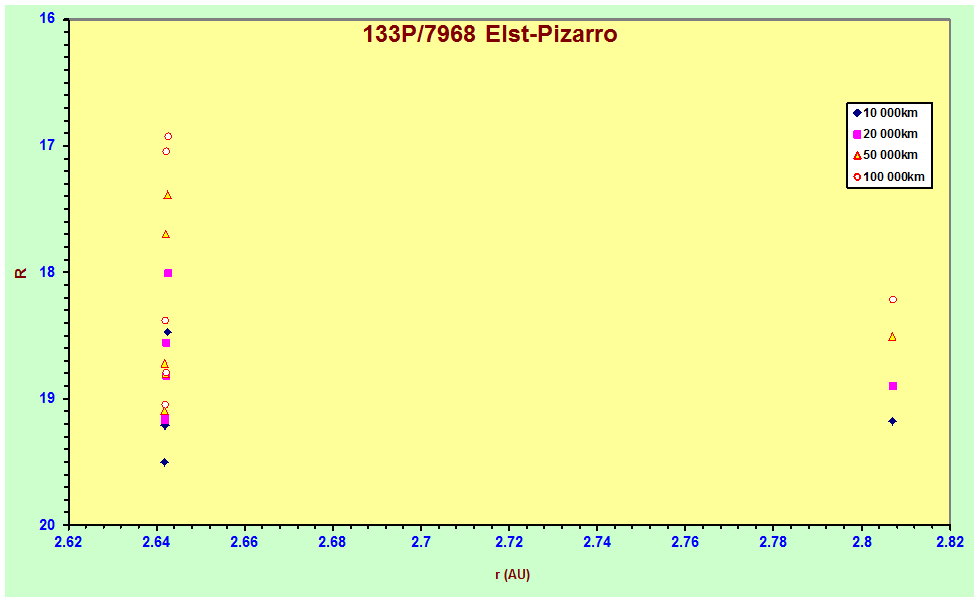Click the x-axis tick label 2.72

click(509, 541)
